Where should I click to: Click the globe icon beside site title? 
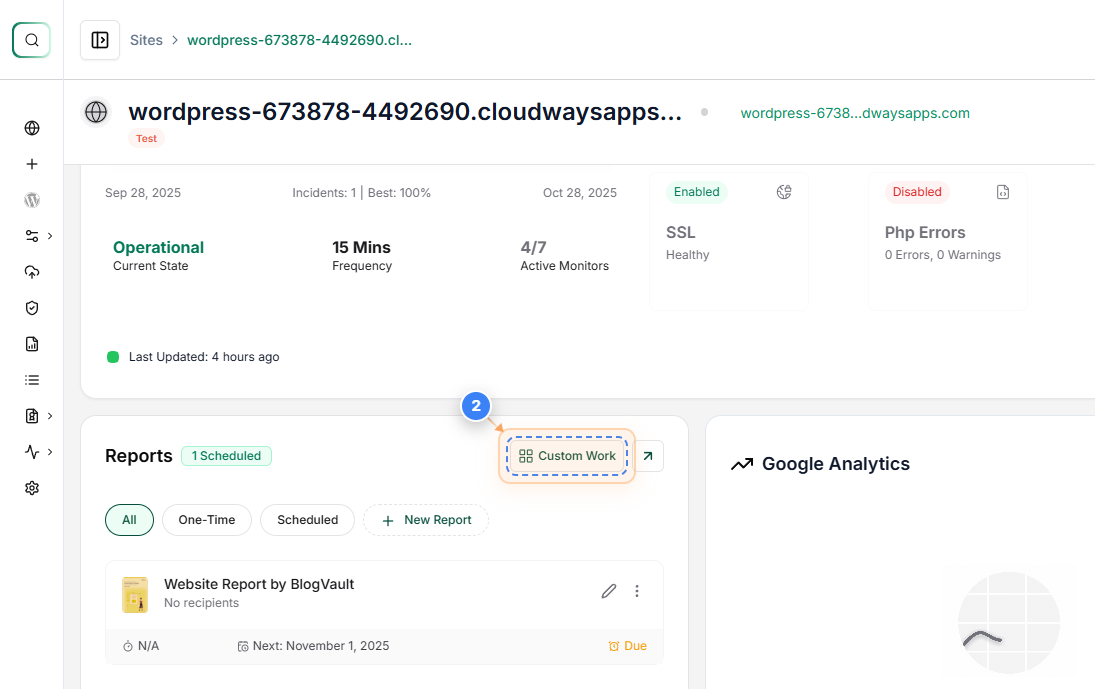point(96,112)
